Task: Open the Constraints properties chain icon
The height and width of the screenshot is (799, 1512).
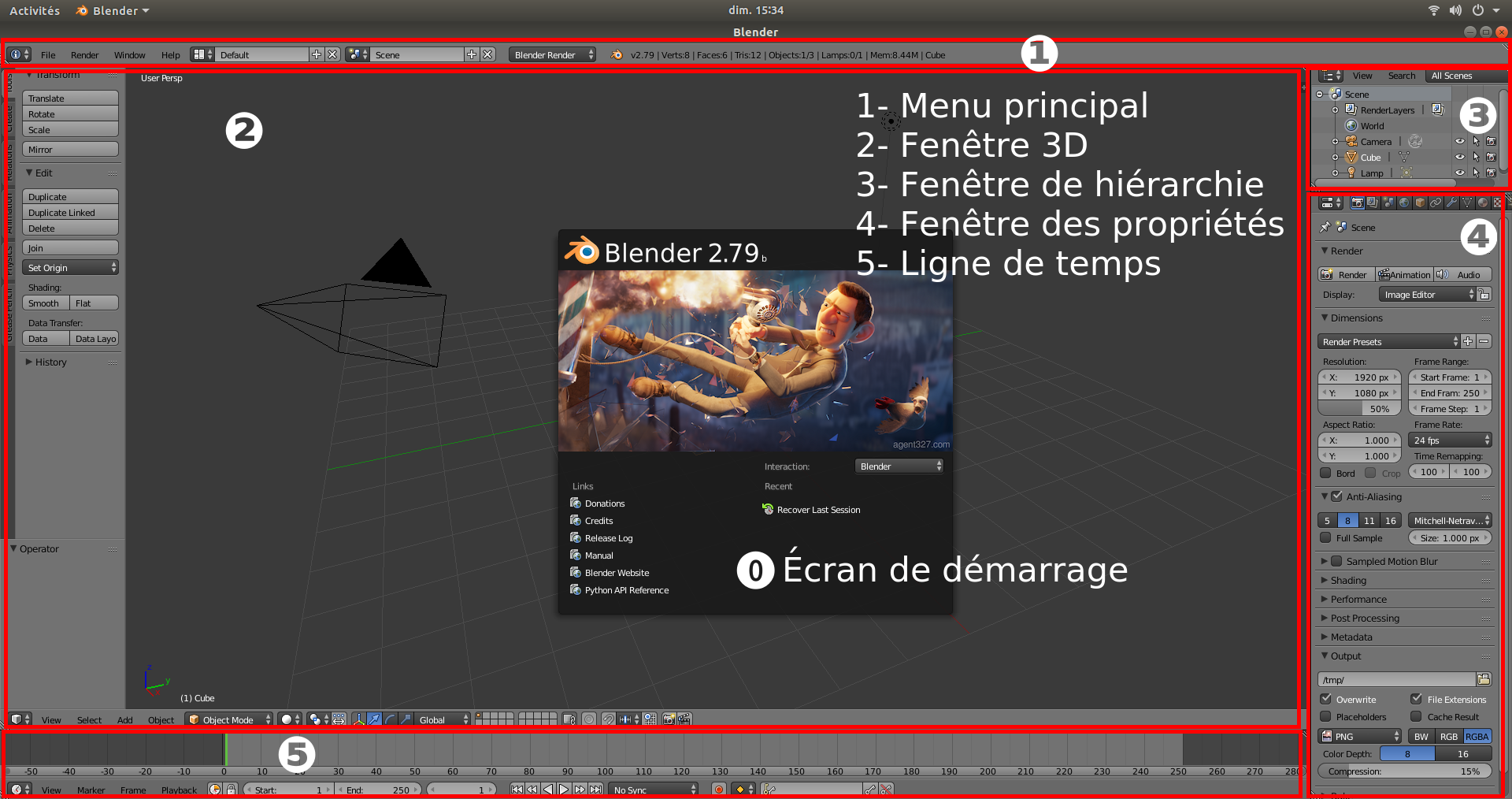Action: (1436, 203)
